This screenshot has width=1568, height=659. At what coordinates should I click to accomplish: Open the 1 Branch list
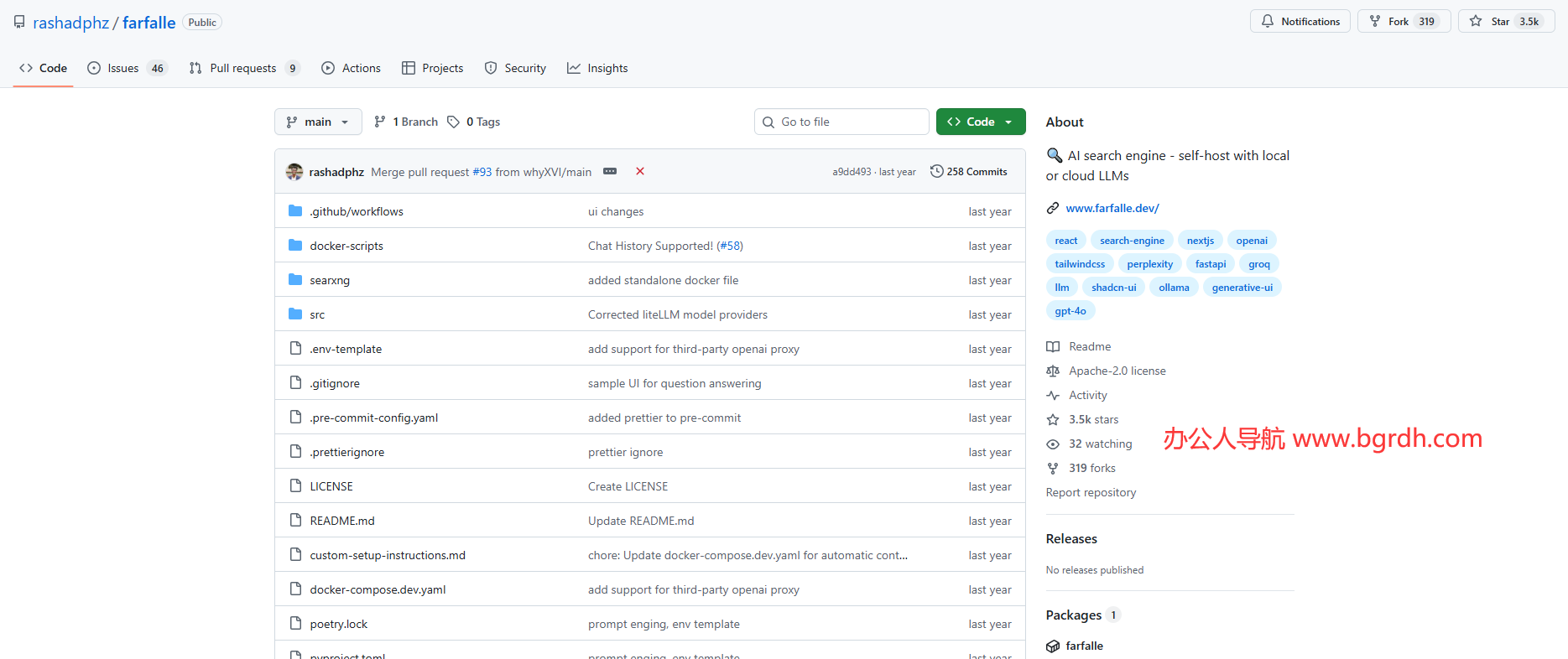coord(407,122)
